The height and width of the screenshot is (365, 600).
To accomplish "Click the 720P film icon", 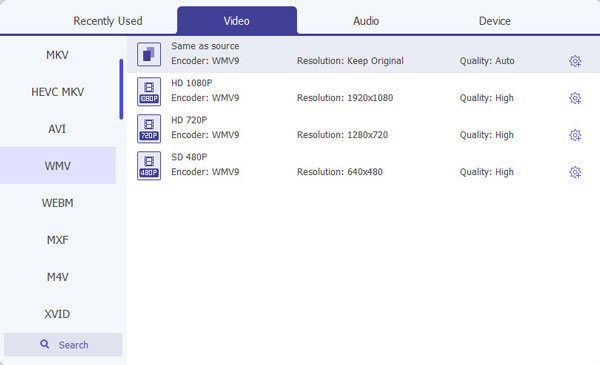I will 149,129.
